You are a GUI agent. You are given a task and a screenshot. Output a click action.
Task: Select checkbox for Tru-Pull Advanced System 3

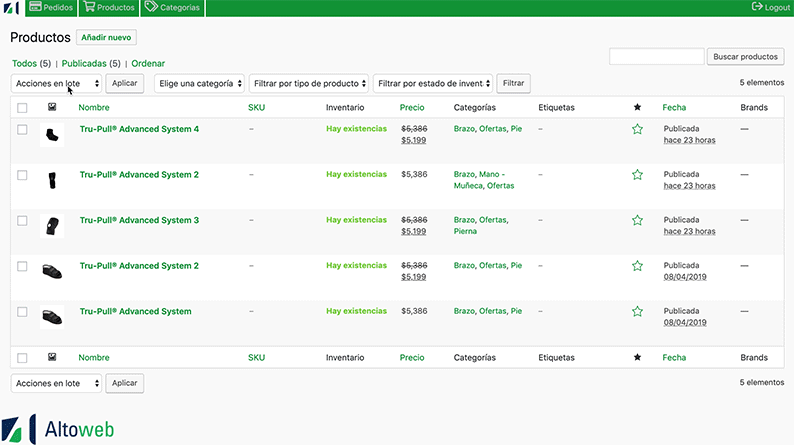coord(22,221)
